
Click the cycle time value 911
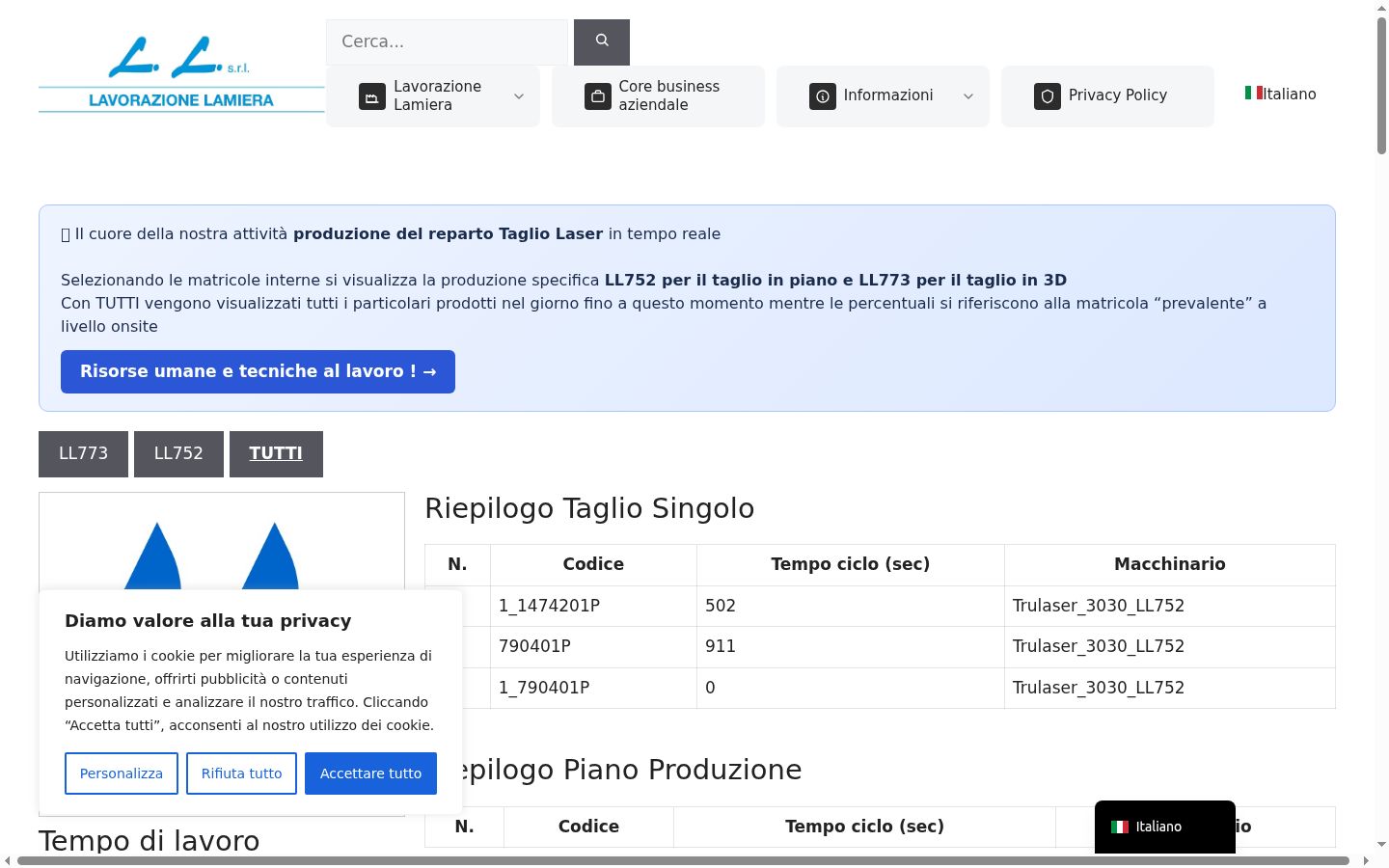pyautogui.click(x=721, y=646)
